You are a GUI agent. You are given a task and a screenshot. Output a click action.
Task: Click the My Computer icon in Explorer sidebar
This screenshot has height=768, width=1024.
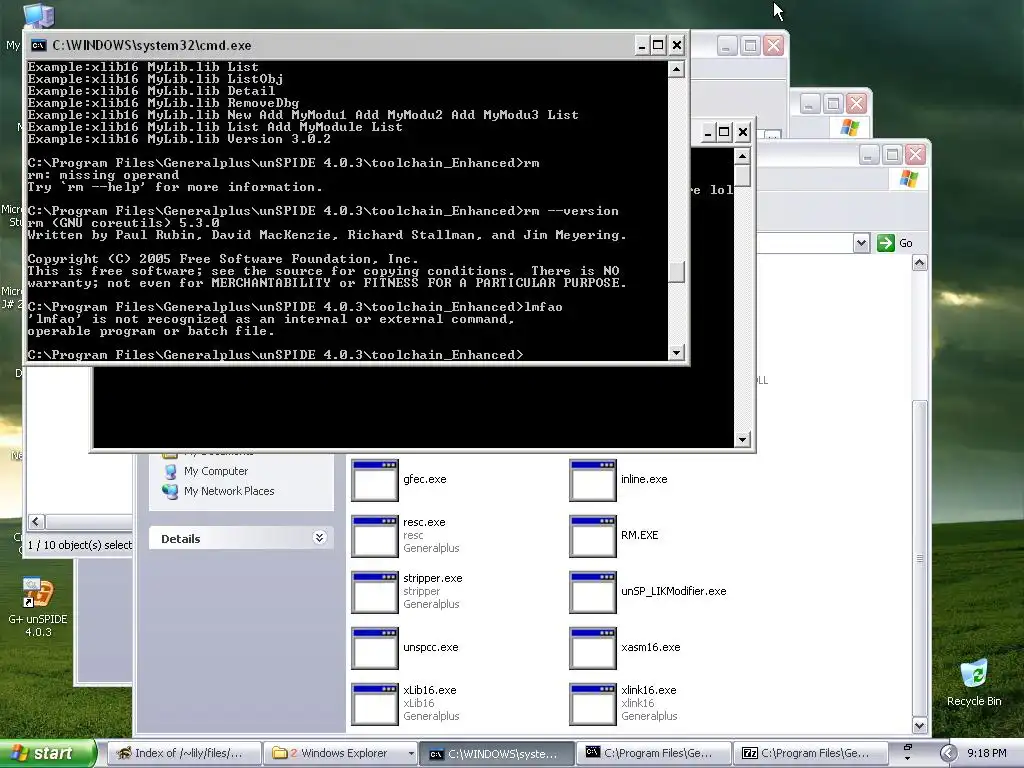[170, 471]
